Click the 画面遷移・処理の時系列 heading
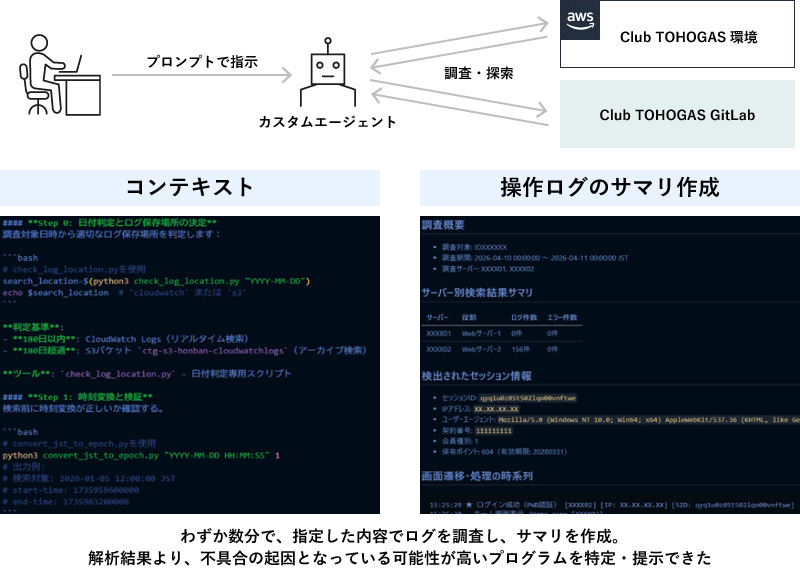The image size is (800, 570). coord(477,476)
